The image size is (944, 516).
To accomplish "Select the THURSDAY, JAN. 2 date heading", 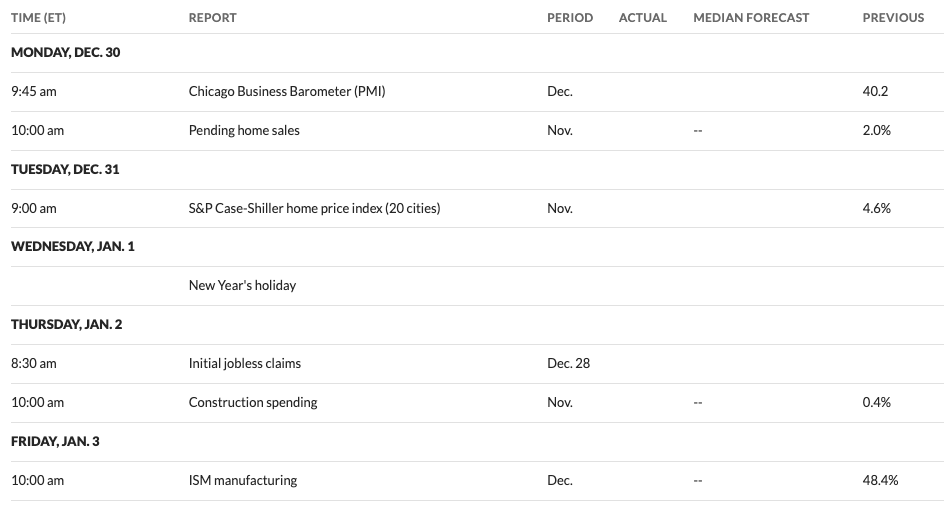I will [66, 324].
